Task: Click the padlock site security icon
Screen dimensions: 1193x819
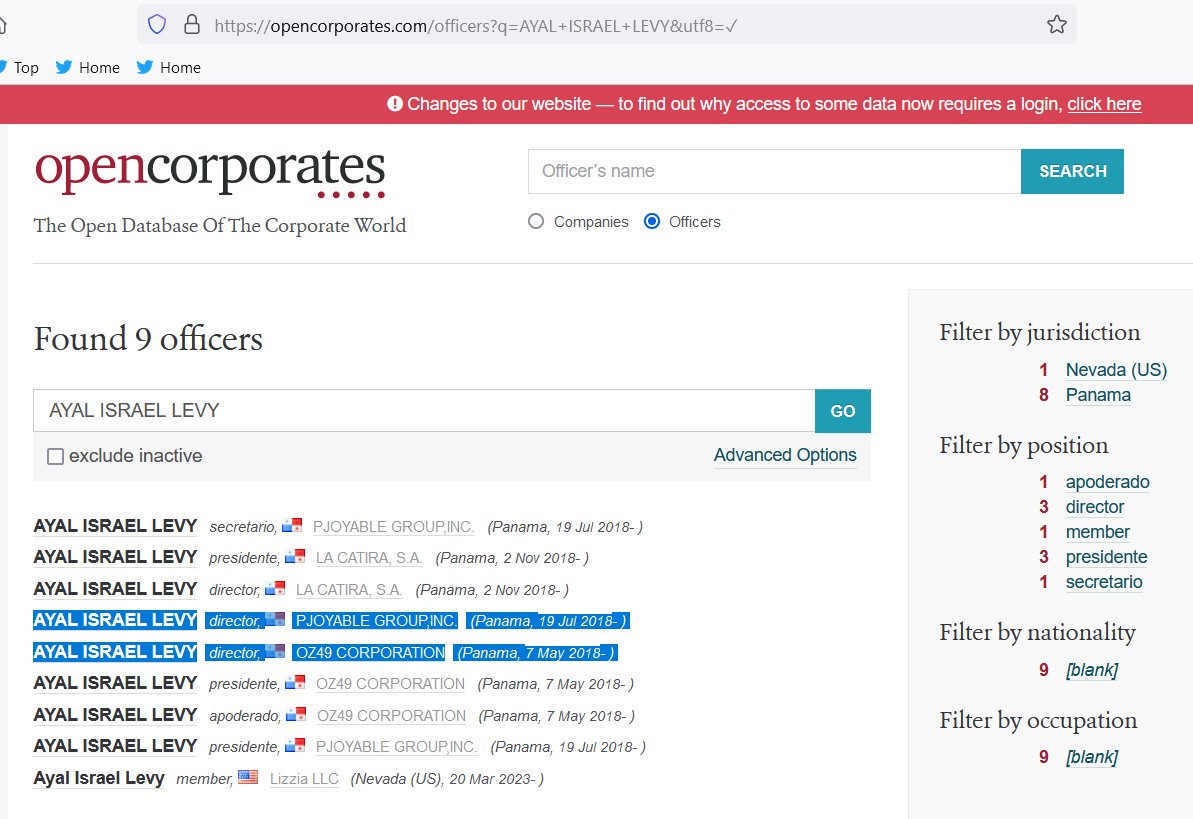Action: 192,24
